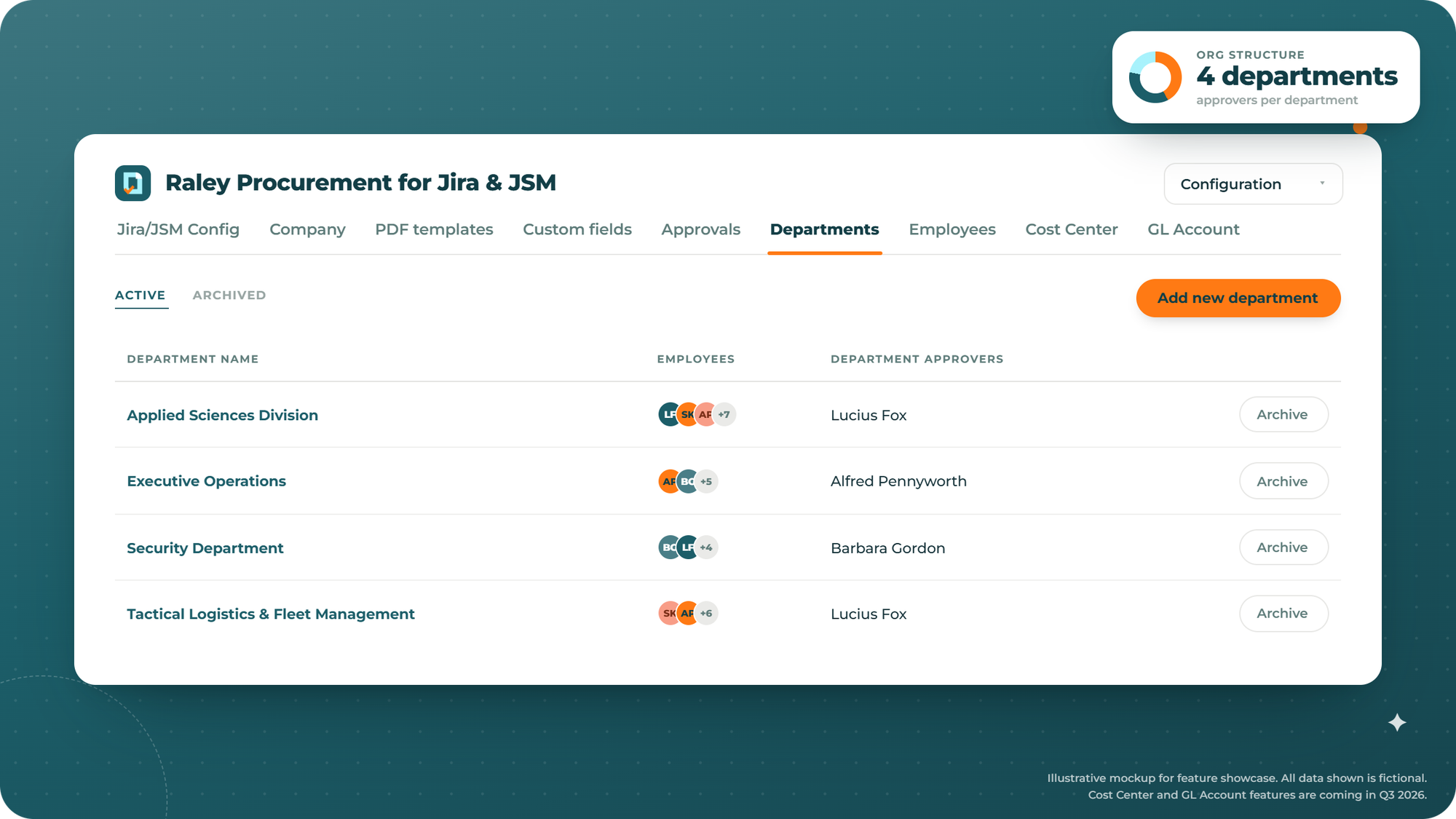Show the ACTIVE departments list
Screen dimensions: 1456x819
pyautogui.click(x=141, y=295)
